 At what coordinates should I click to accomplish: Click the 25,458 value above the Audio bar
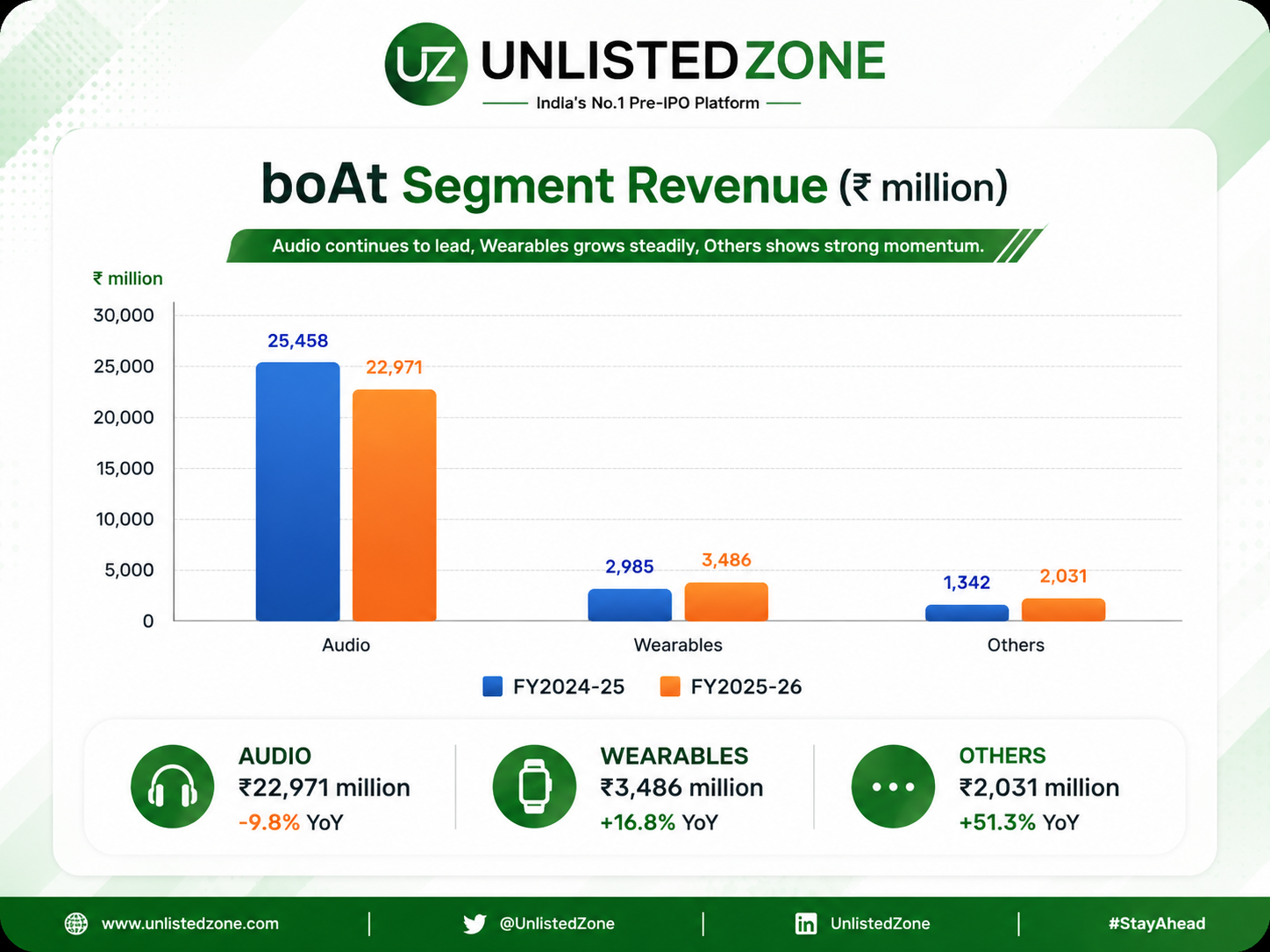coord(297,341)
